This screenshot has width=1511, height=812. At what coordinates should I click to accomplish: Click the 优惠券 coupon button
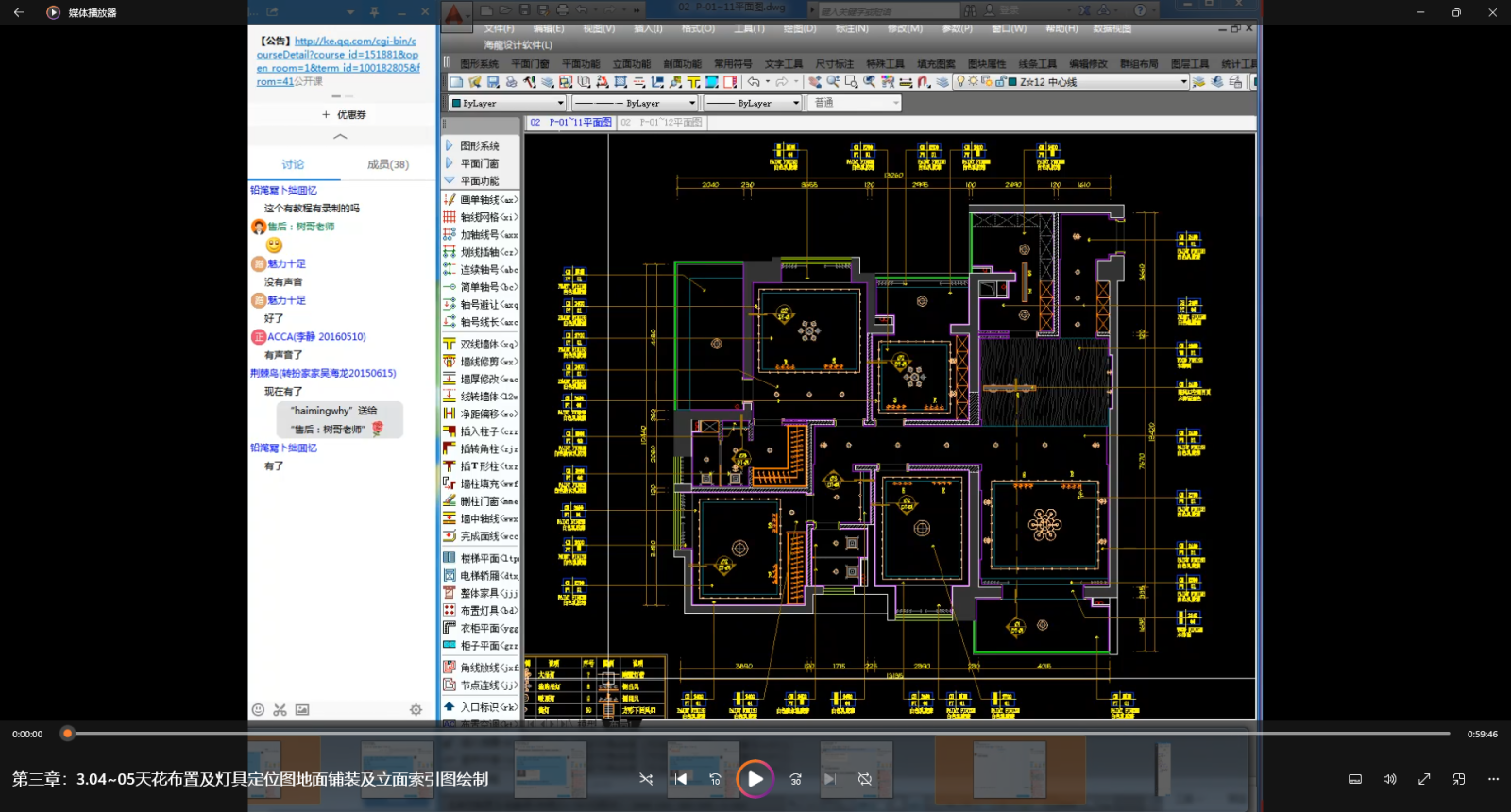[x=344, y=115]
